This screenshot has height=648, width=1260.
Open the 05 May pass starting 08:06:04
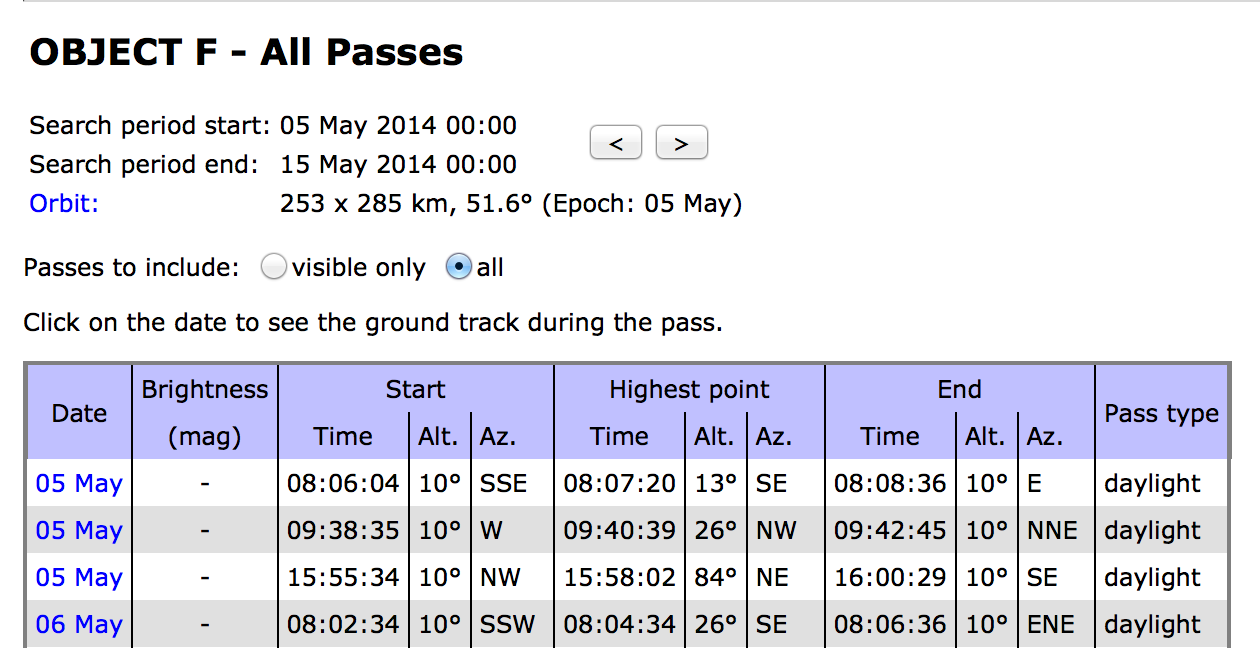[x=79, y=483]
